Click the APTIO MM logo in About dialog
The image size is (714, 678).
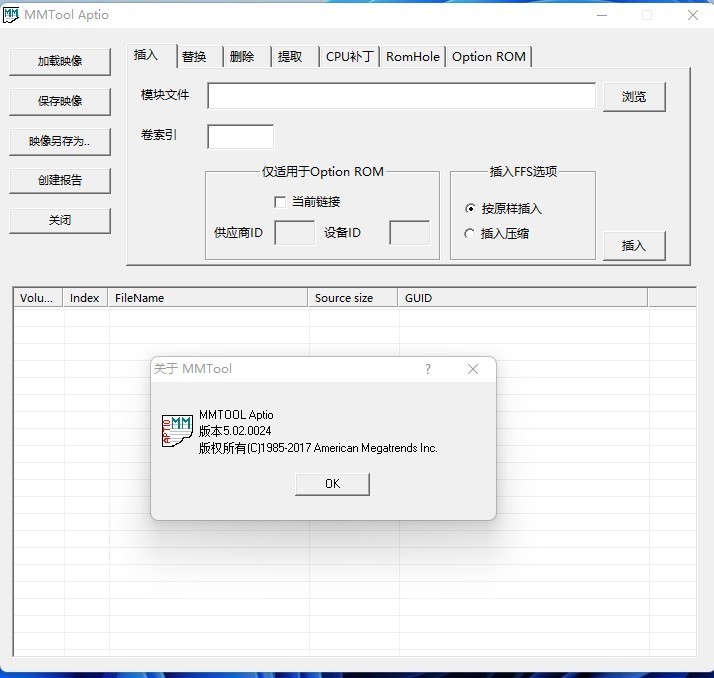[x=177, y=431]
